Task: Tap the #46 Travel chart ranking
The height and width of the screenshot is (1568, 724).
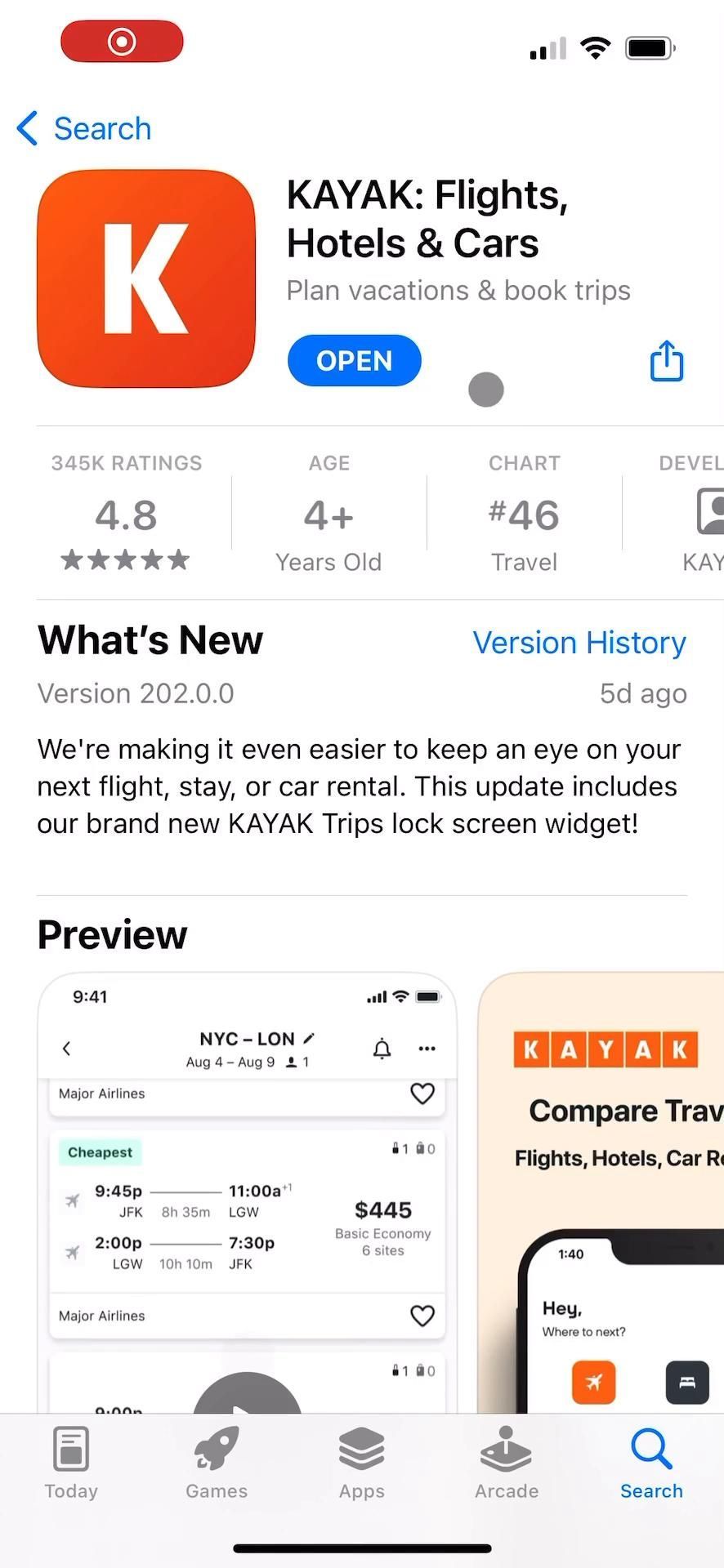Action: (524, 515)
